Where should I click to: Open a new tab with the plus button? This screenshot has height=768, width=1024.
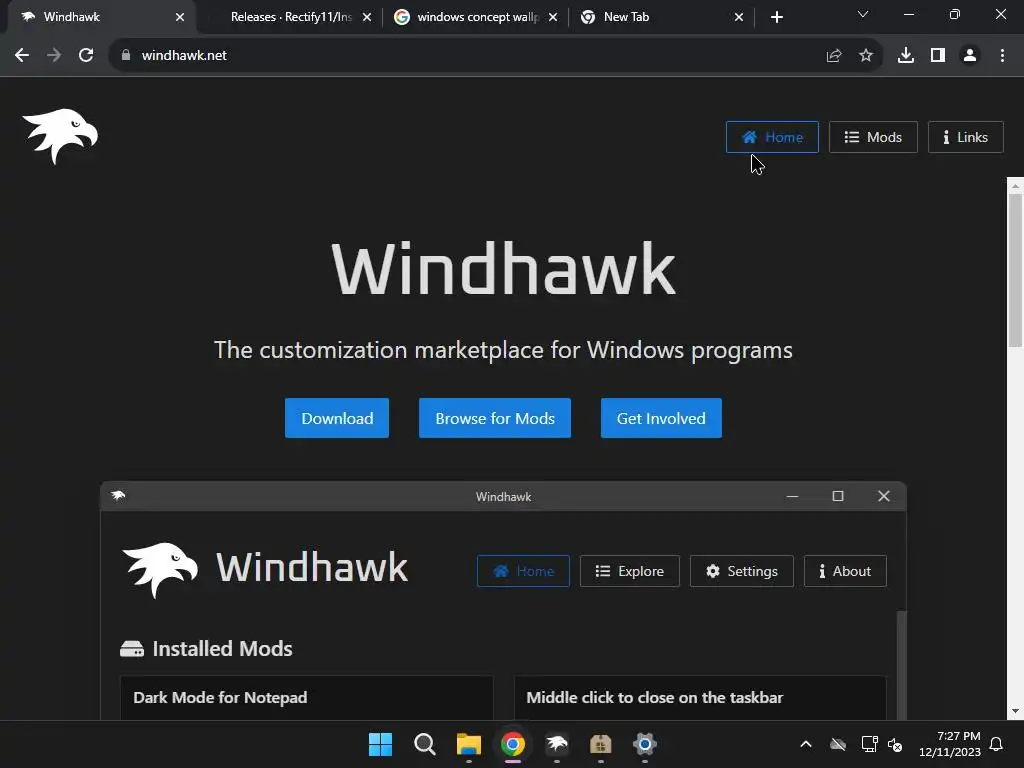coord(776,17)
